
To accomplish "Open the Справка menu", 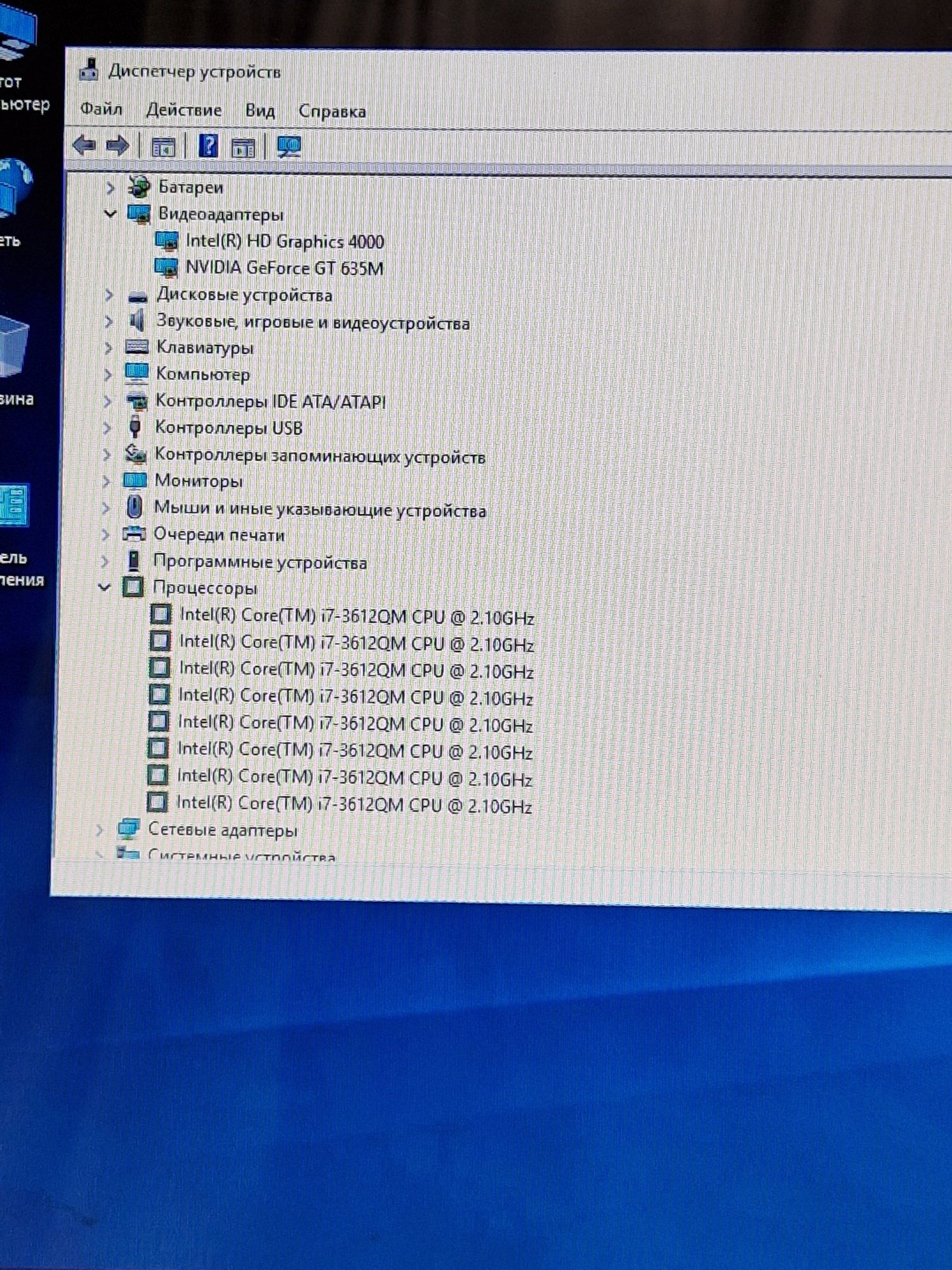I will 332,111.
